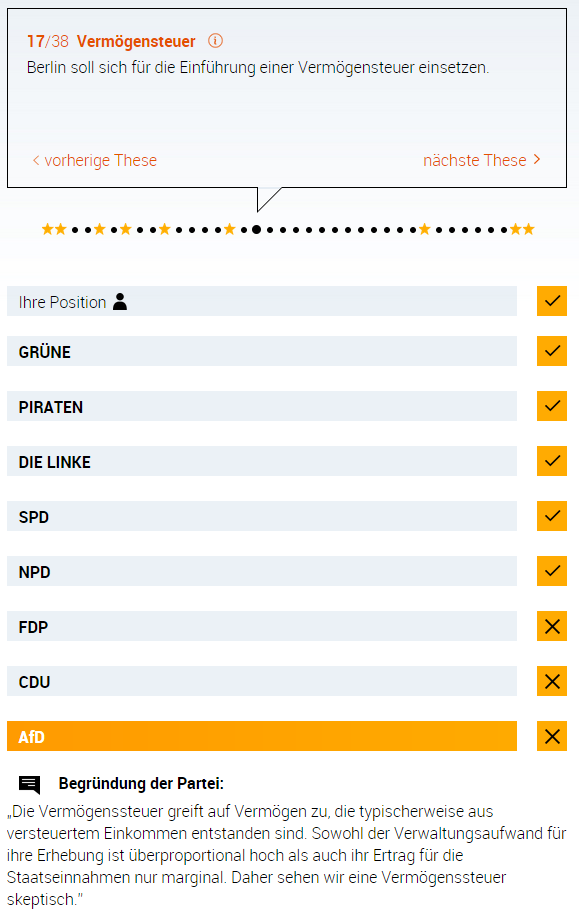Click the checkmark icon for NPD
The image size is (579, 917).
552,571
